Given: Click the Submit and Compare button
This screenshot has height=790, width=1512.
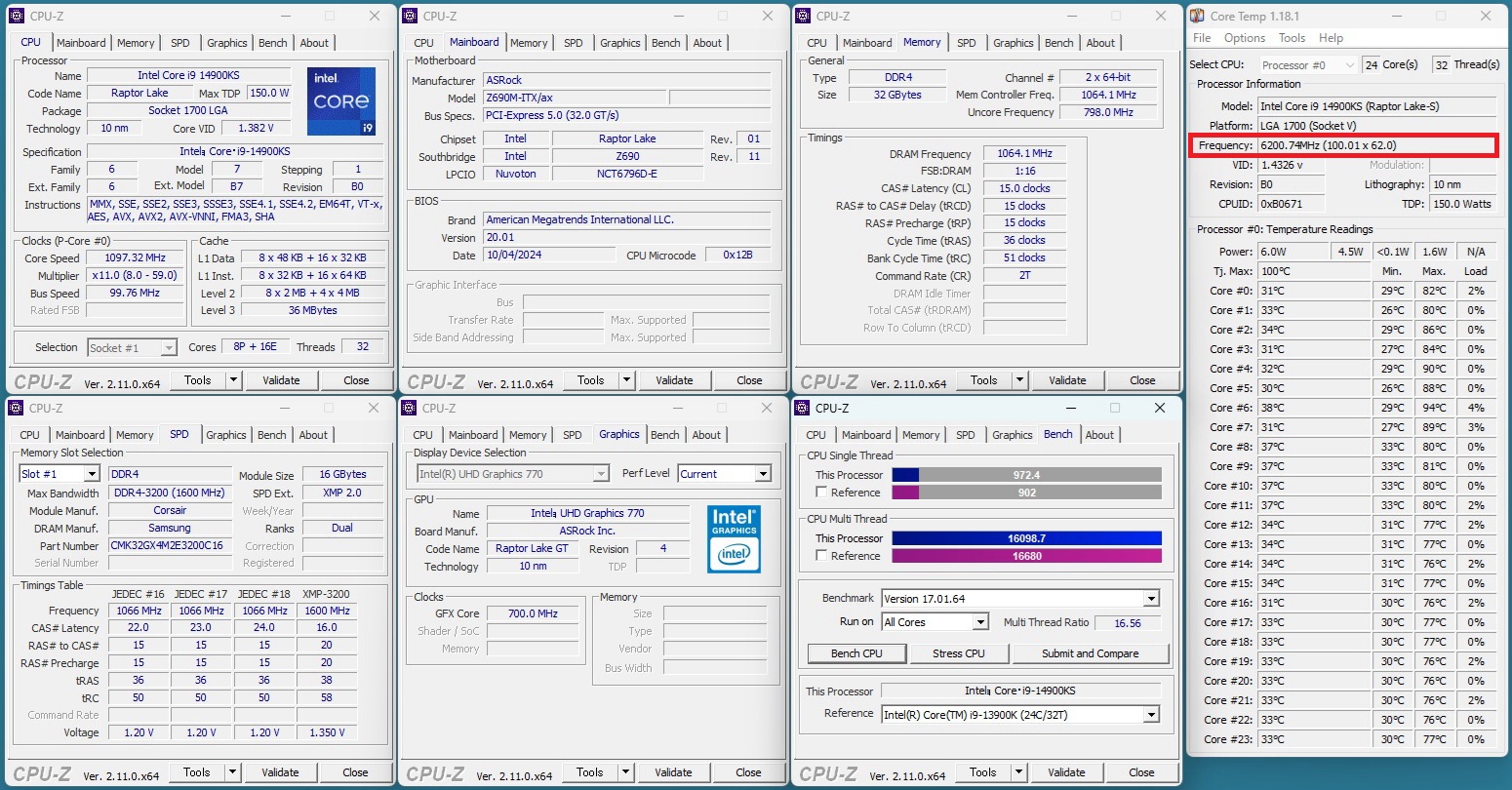Looking at the screenshot, I should coord(1090,653).
